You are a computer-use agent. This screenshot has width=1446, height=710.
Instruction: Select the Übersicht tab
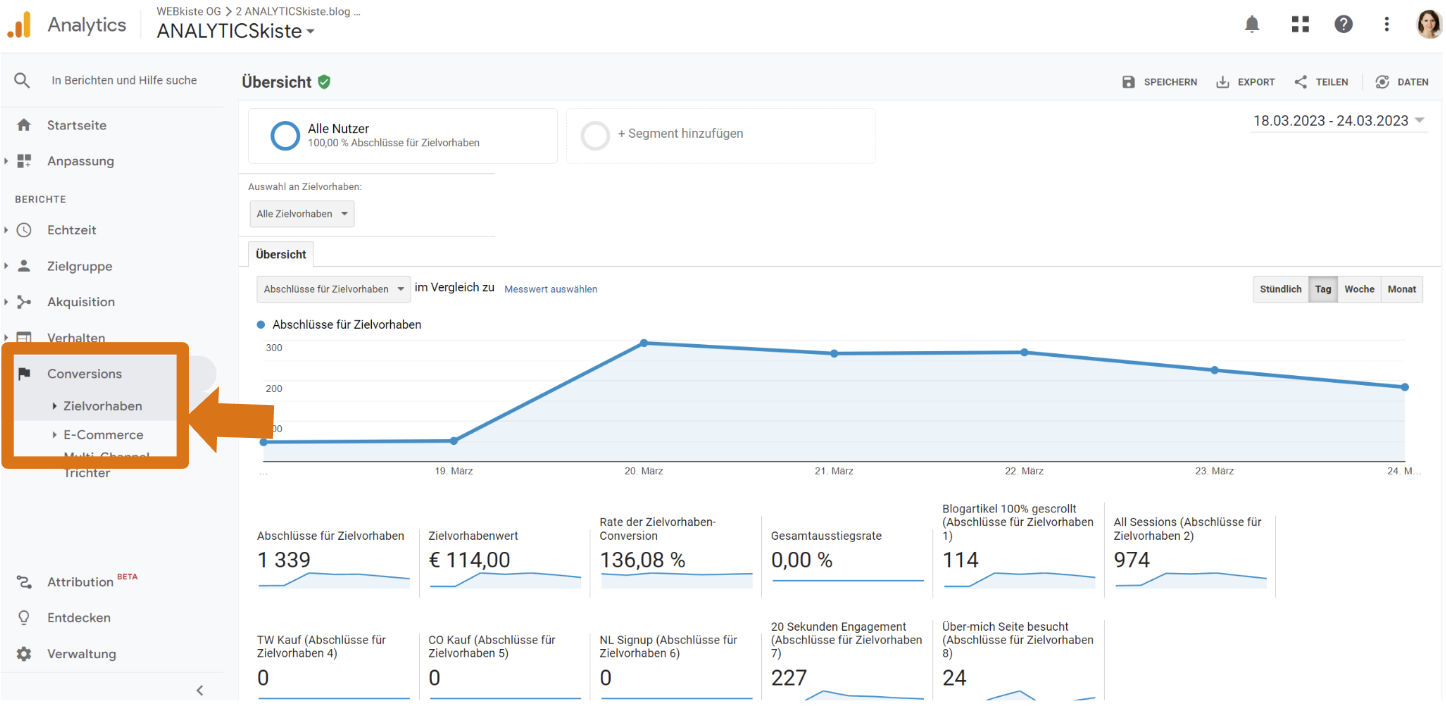point(280,254)
